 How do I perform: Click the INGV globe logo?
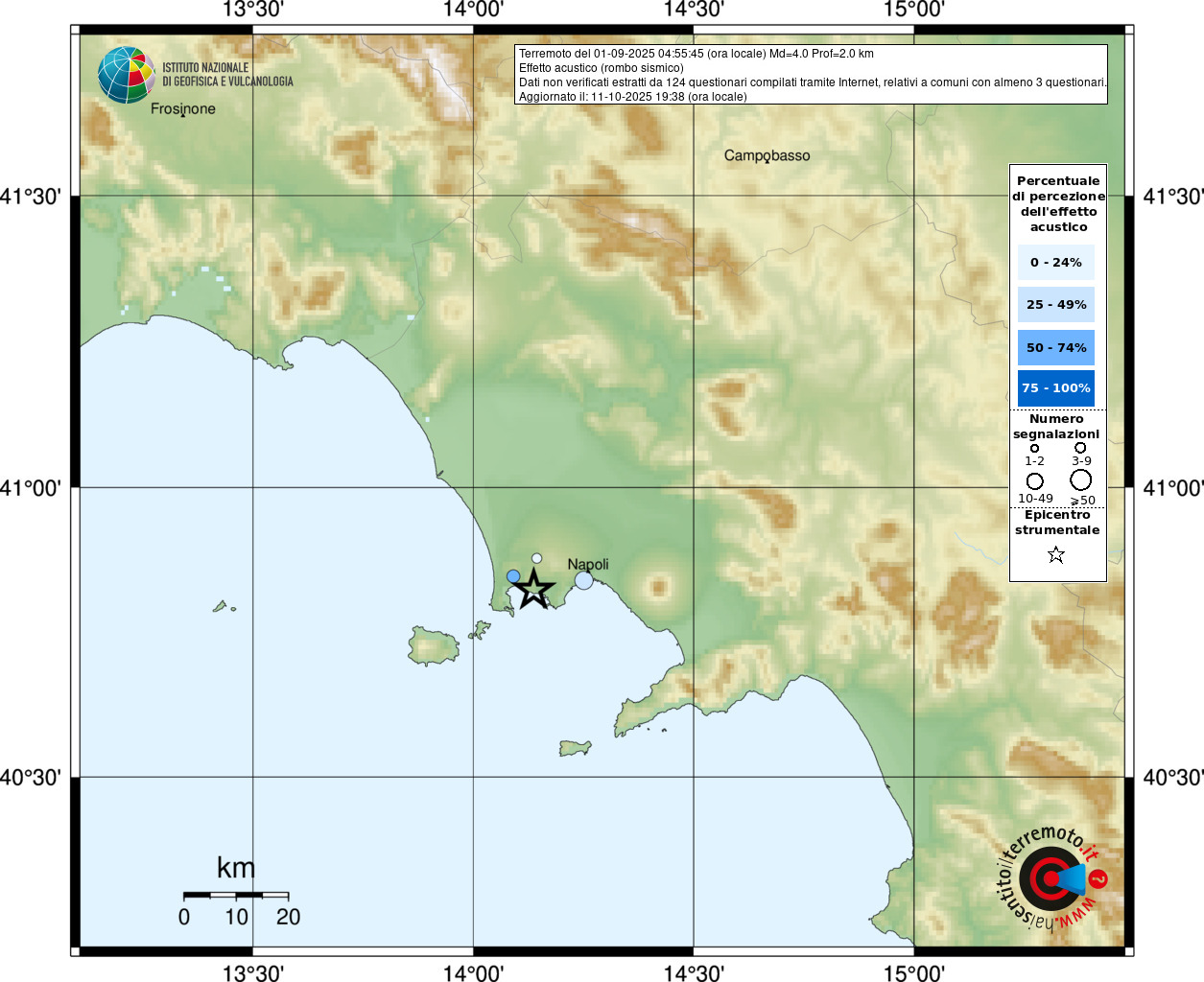[x=126, y=75]
